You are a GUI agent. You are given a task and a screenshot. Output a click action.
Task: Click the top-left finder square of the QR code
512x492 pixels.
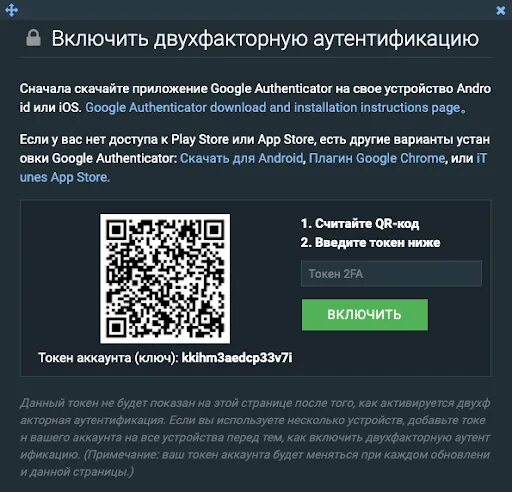point(116,230)
